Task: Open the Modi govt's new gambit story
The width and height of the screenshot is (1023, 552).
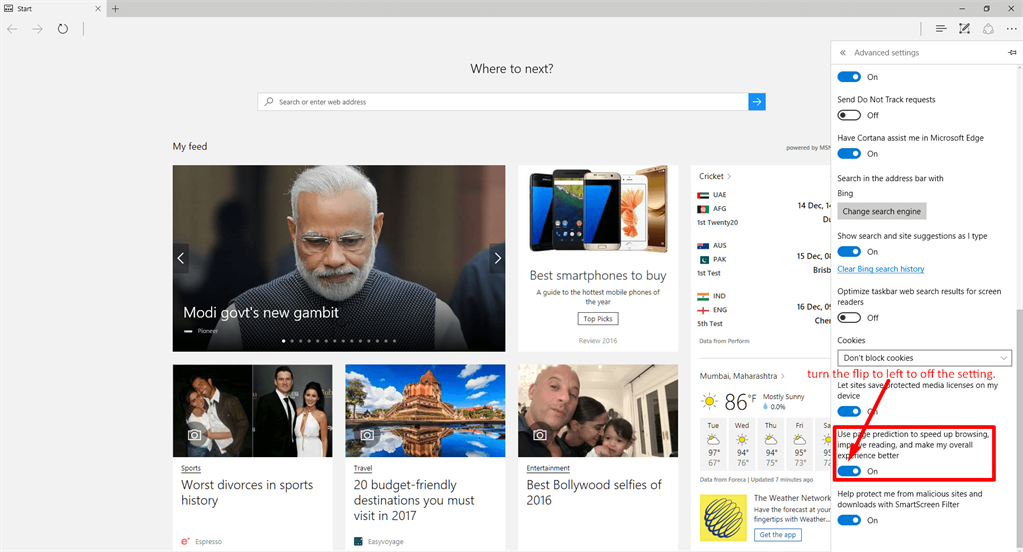Action: pyautogui.click(x=261, y=313)
